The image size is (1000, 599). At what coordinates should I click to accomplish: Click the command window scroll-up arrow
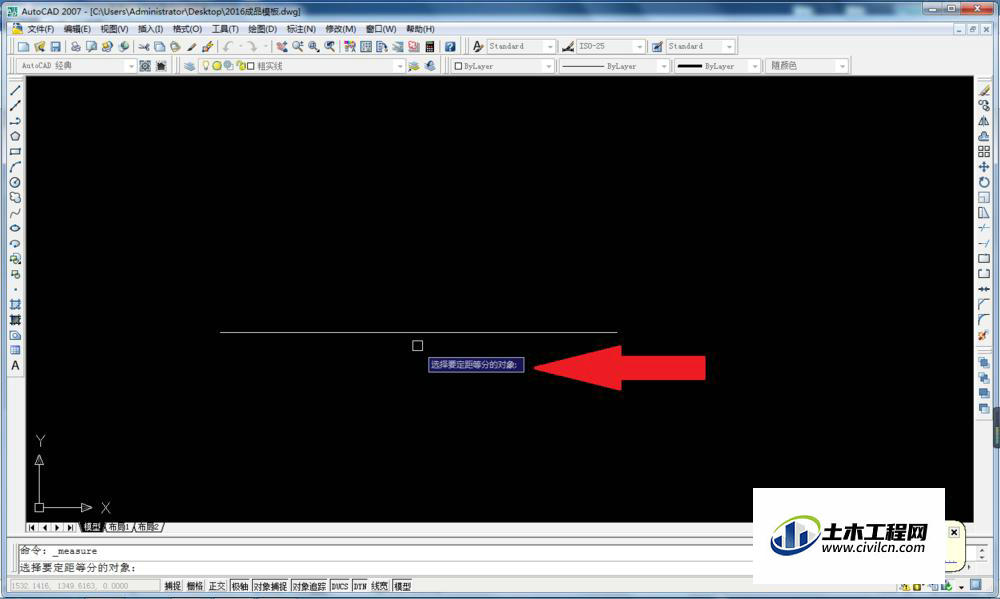982,550
